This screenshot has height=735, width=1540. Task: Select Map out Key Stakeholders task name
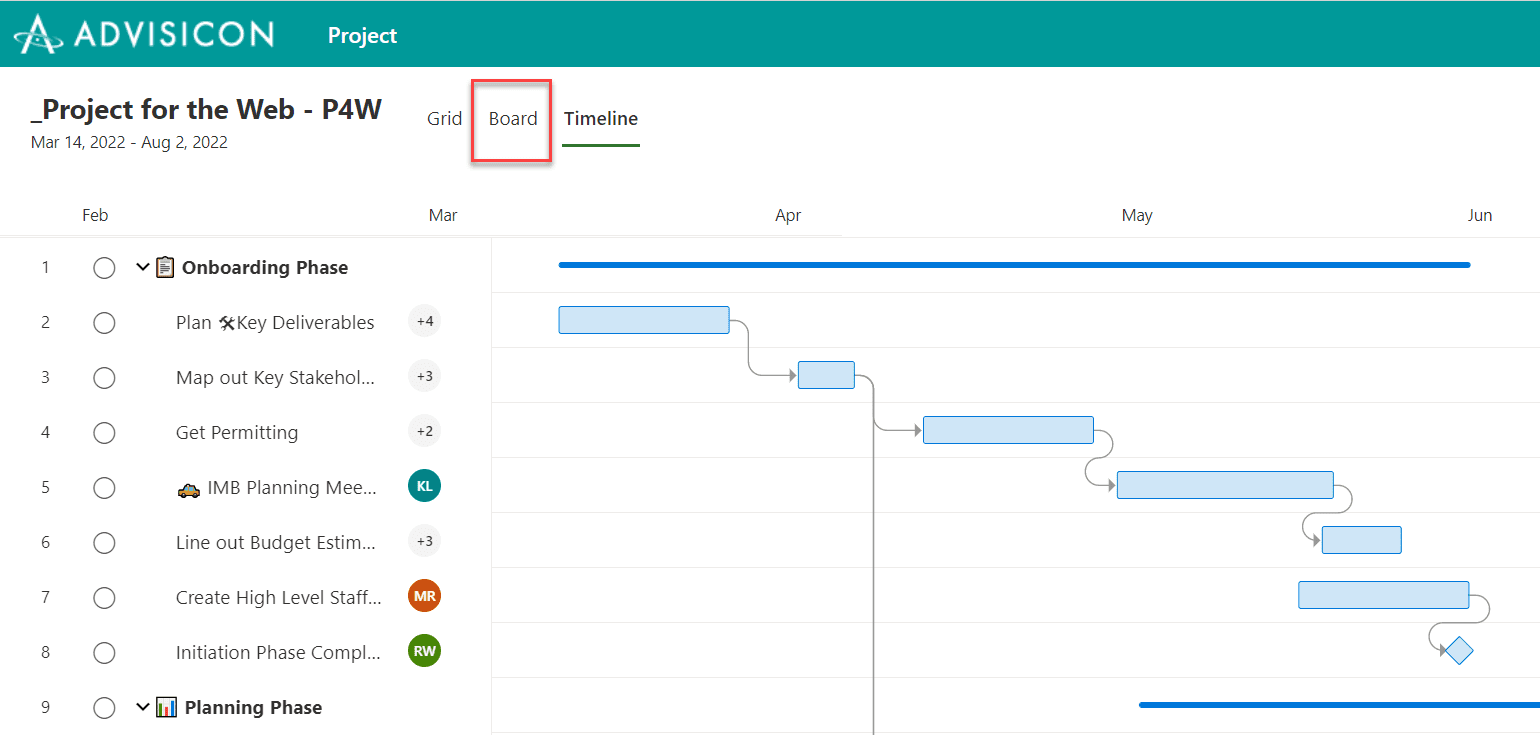click(x=276, y=378)
